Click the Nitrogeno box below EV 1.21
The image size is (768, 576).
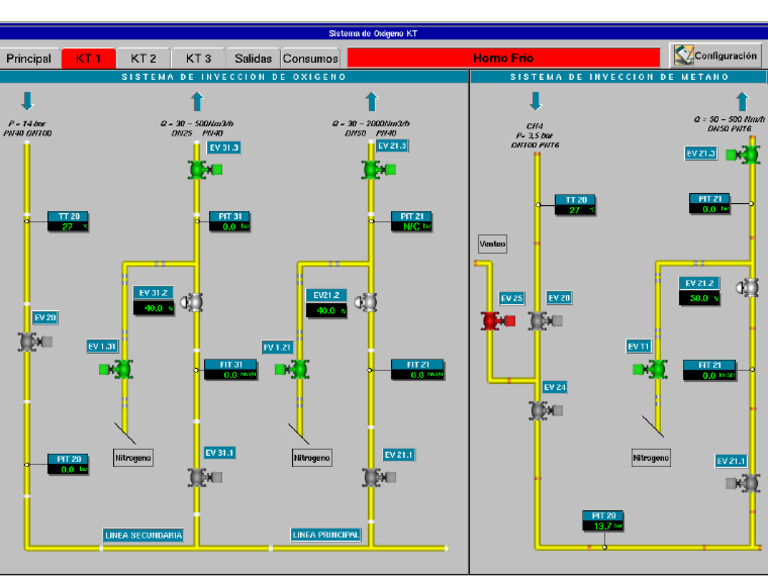pyautogui.click(x=312, y=458)
